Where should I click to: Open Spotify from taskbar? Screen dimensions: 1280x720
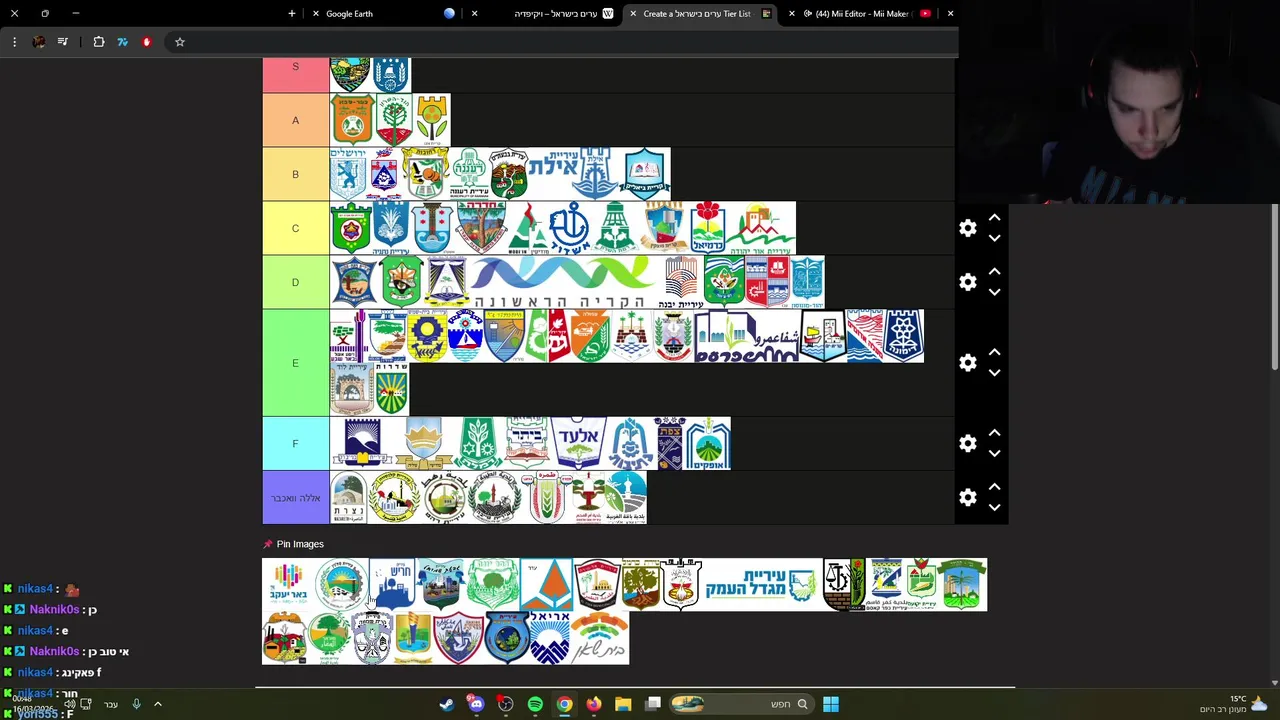click(x=535, y=704)
